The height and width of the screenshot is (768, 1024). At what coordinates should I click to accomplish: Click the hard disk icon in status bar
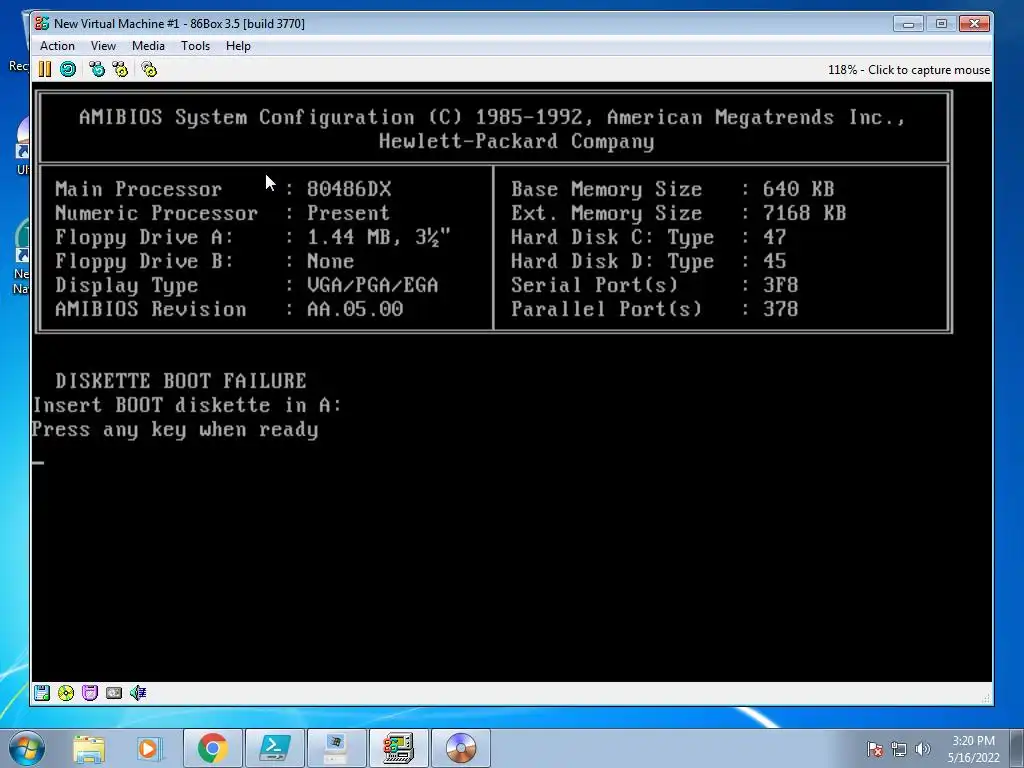[x=114, y=693]
